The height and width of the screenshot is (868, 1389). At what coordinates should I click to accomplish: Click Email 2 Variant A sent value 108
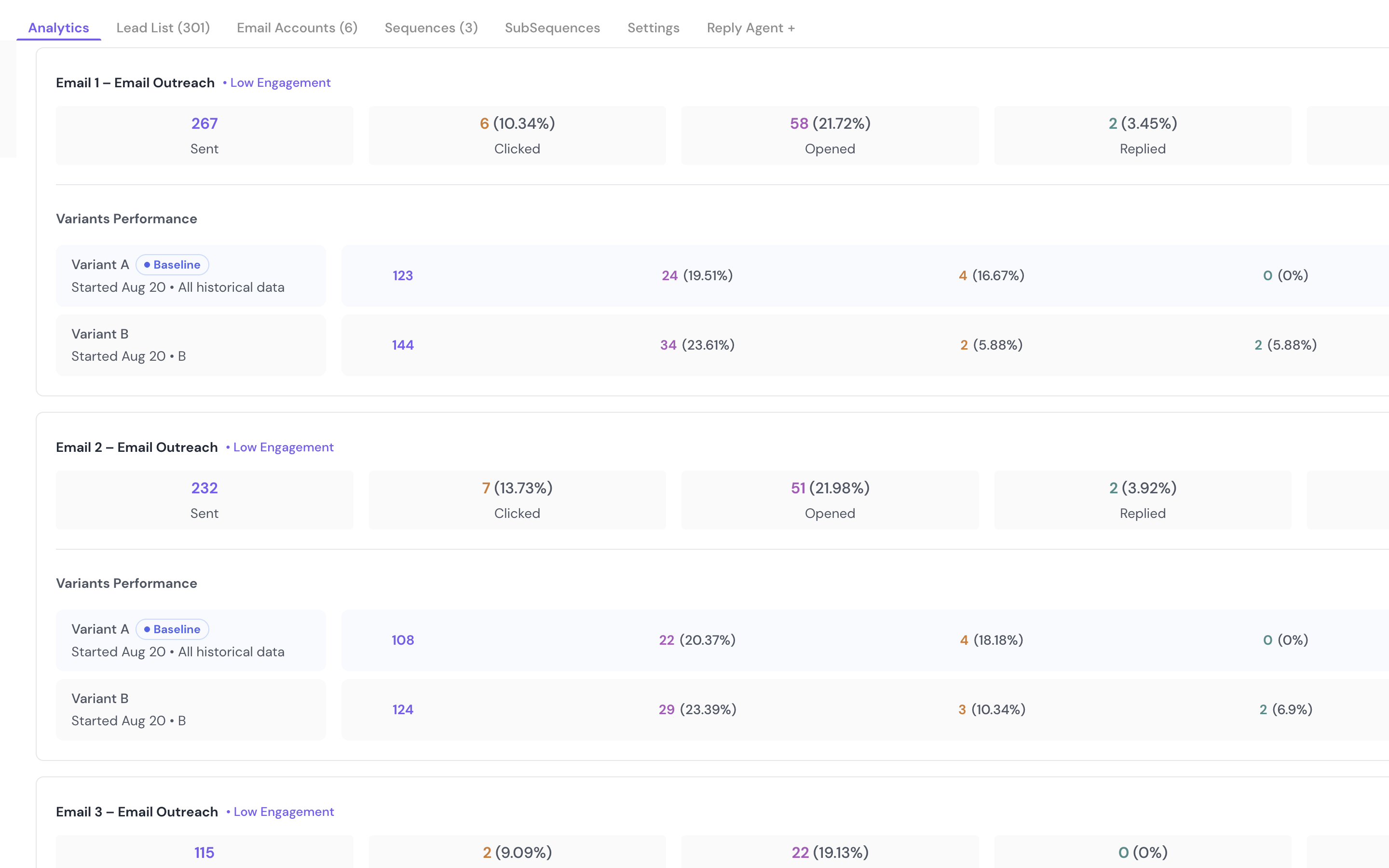(x=402, y=640)
